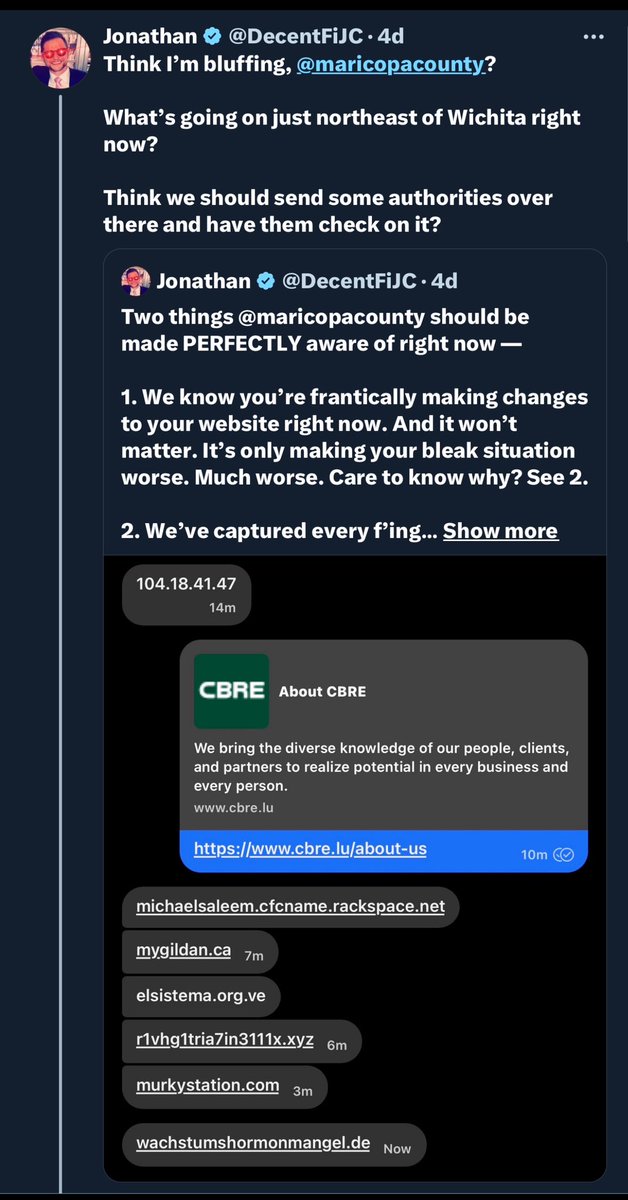
Task: Open the small avatar in the quoted tweet
Action: tap(136, 282)
